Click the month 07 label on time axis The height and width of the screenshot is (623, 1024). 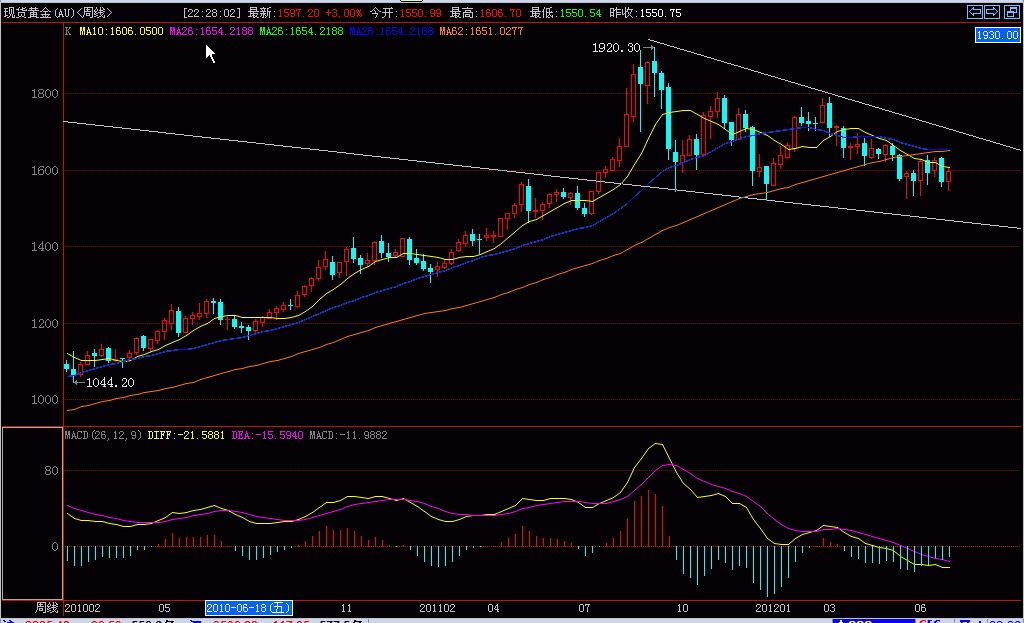584,608
